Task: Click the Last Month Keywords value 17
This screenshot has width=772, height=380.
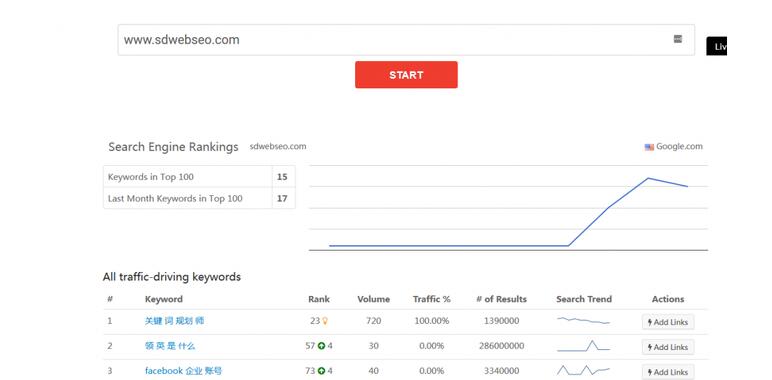Action: coord(282,198)
